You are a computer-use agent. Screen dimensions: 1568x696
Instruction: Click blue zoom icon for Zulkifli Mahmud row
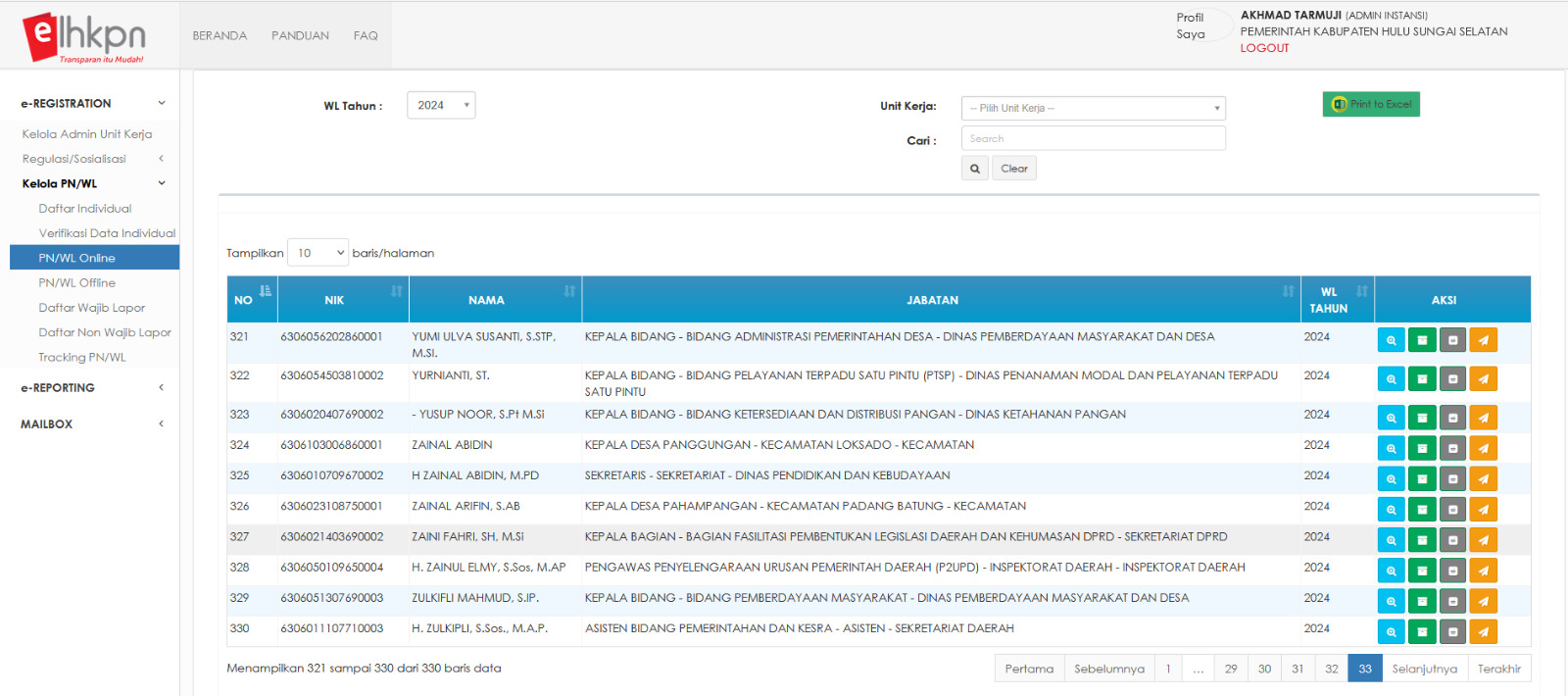(1391, 601)
